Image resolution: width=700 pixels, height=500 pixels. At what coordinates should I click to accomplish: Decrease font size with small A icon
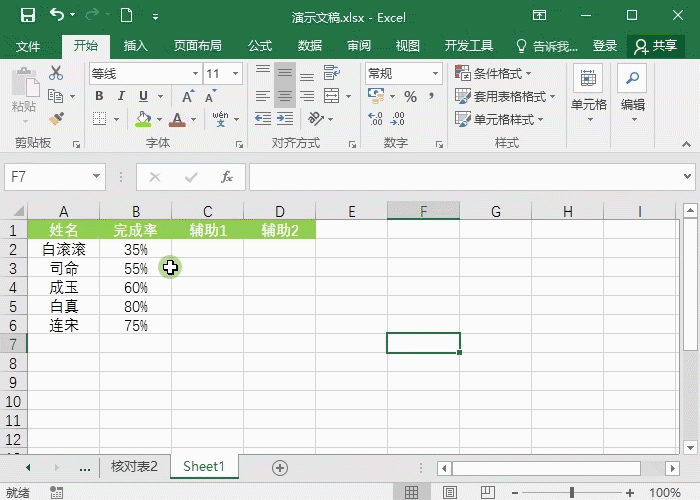[x=210, y=96]
